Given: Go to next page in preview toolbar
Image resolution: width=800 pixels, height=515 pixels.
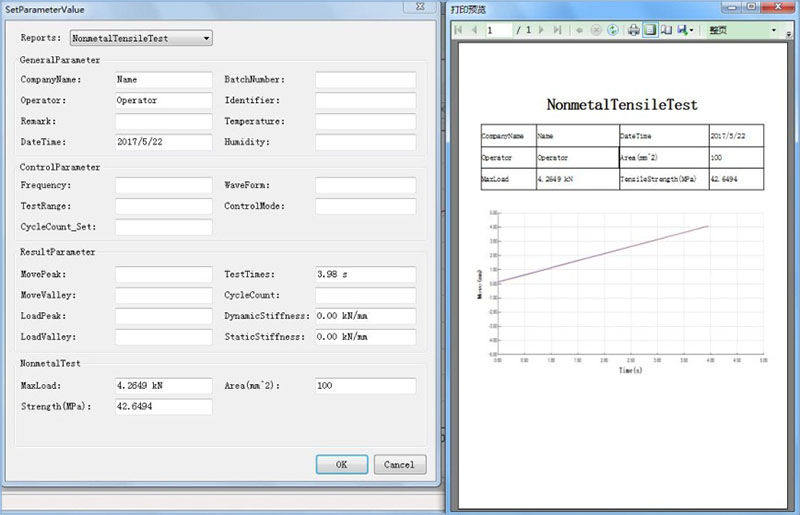Looking at the screenshot, I should coord(542,30).
